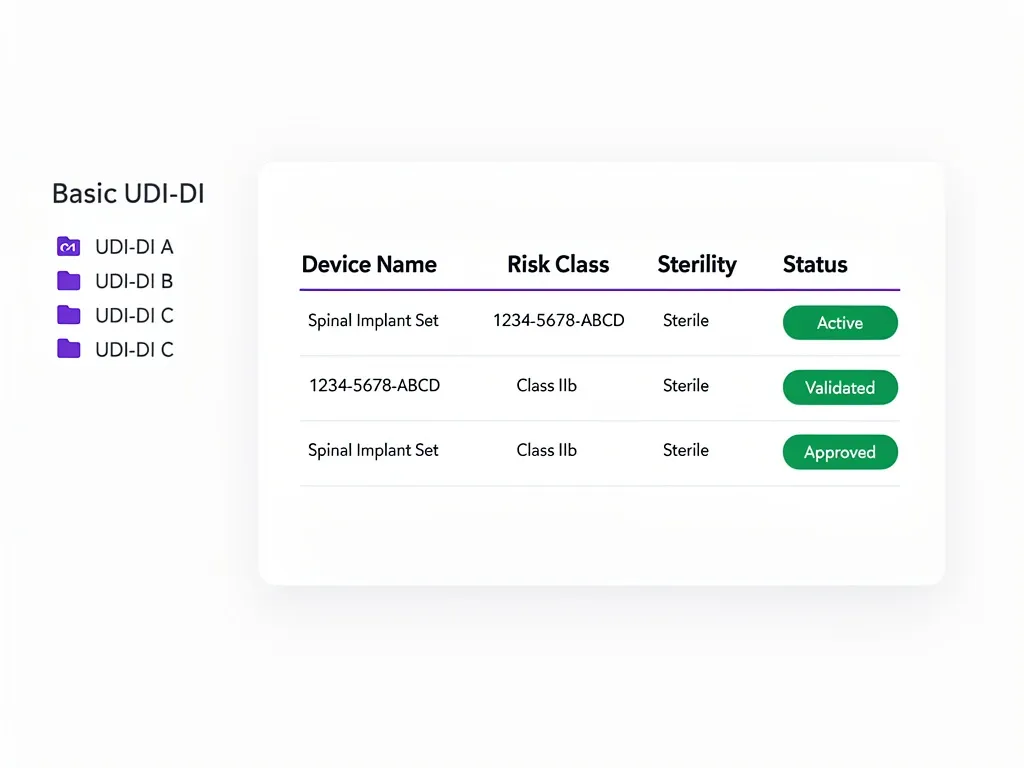This screenshot has height=768, width=1024.
Task: Click the folder icon of the upper UDI-DI C
Action: coord(68,315)
